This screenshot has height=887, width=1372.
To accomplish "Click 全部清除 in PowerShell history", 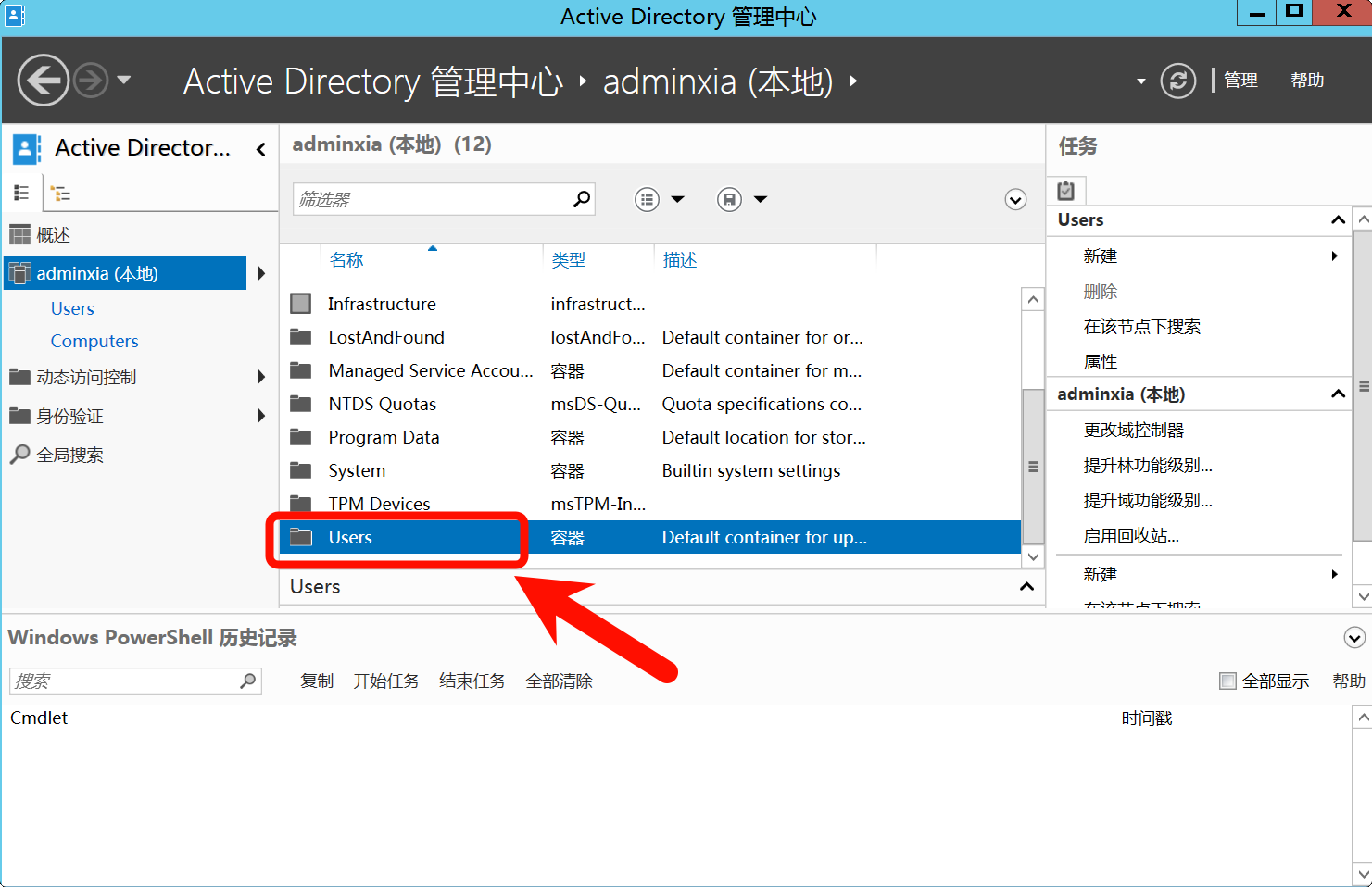I will click(559, 681).
